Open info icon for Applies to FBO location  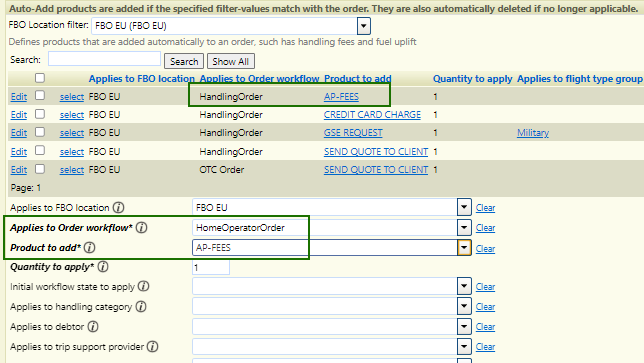coord(118,208)
